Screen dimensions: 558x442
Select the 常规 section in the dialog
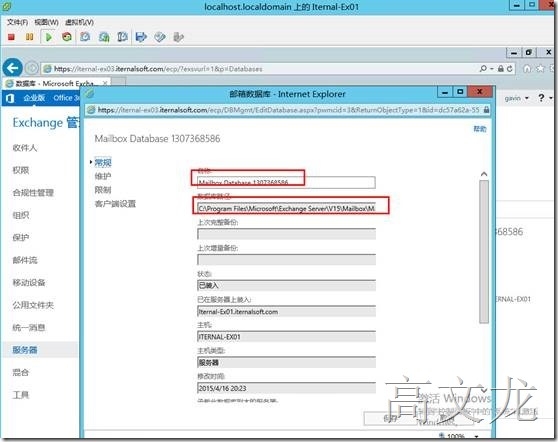coord(103,163)
